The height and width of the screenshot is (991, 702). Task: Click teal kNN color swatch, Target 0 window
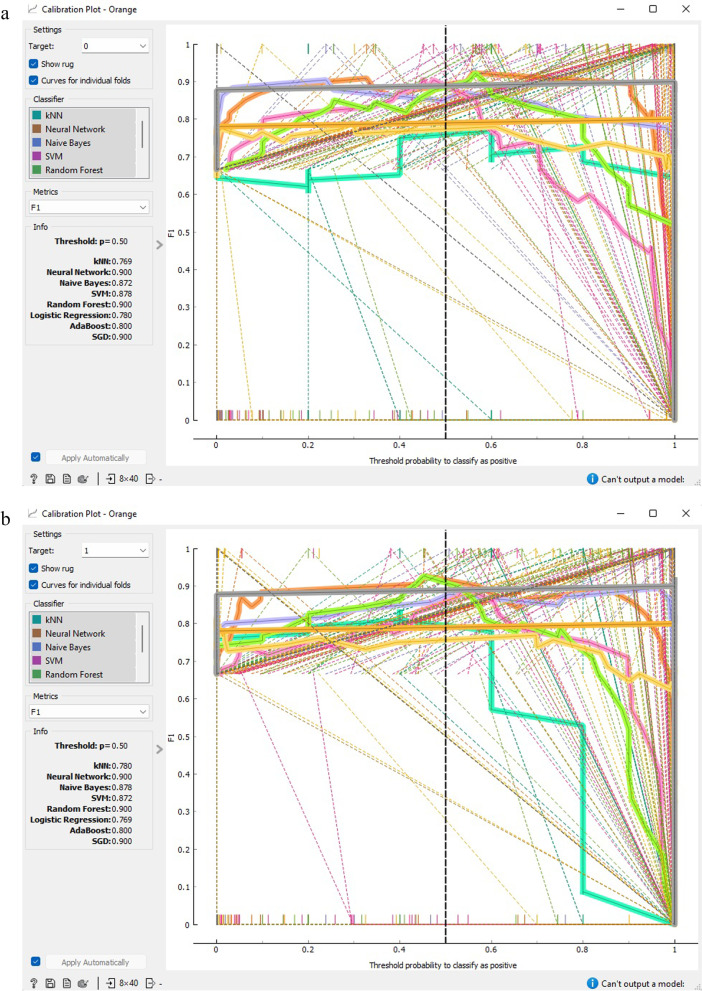pos(37,116)
